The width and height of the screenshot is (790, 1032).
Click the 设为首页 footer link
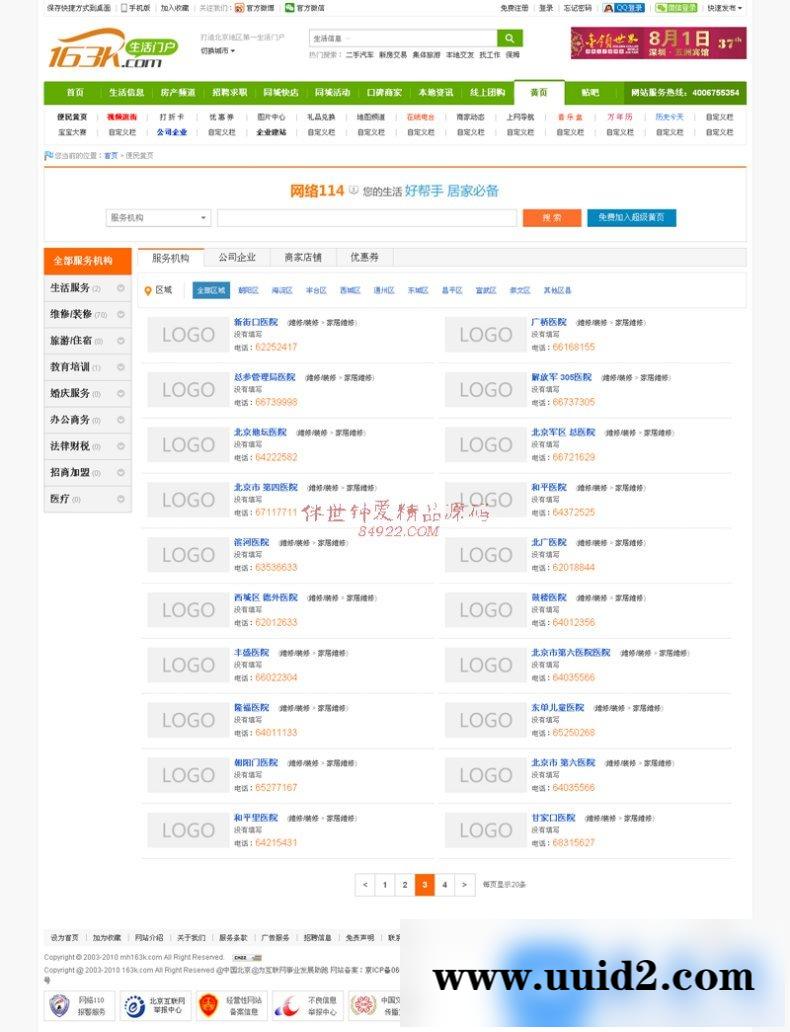tap(65, 937)
